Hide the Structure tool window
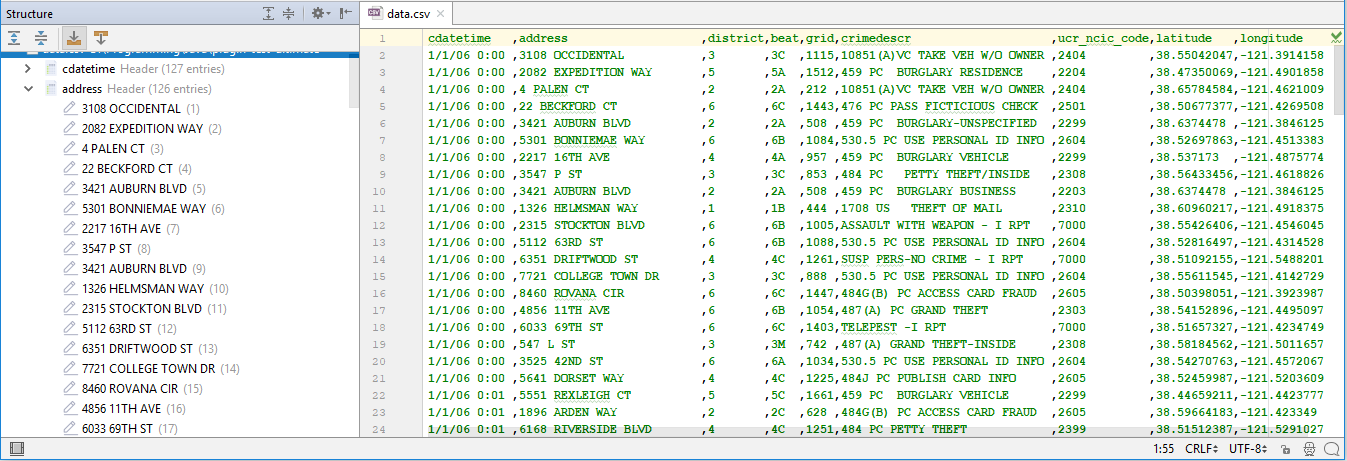 (344, 13)
